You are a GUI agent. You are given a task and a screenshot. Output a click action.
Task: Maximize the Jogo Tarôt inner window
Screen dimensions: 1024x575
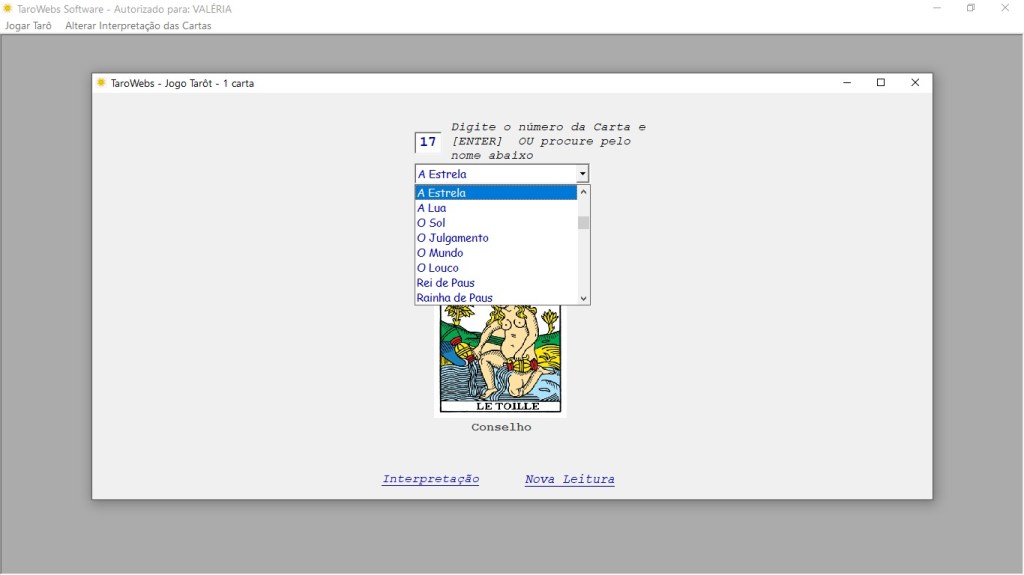point(881,83)
